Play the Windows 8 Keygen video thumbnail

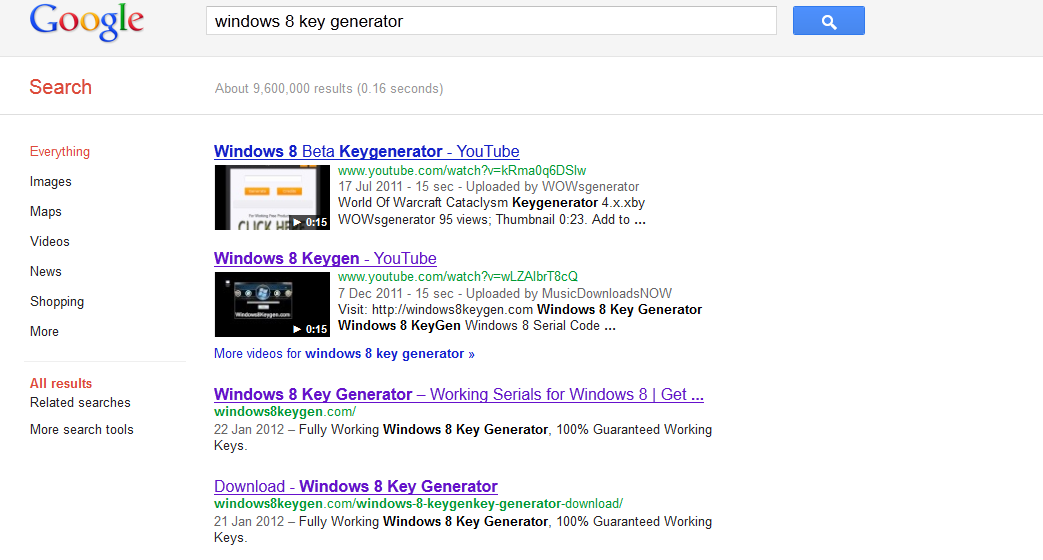[272, 304]
